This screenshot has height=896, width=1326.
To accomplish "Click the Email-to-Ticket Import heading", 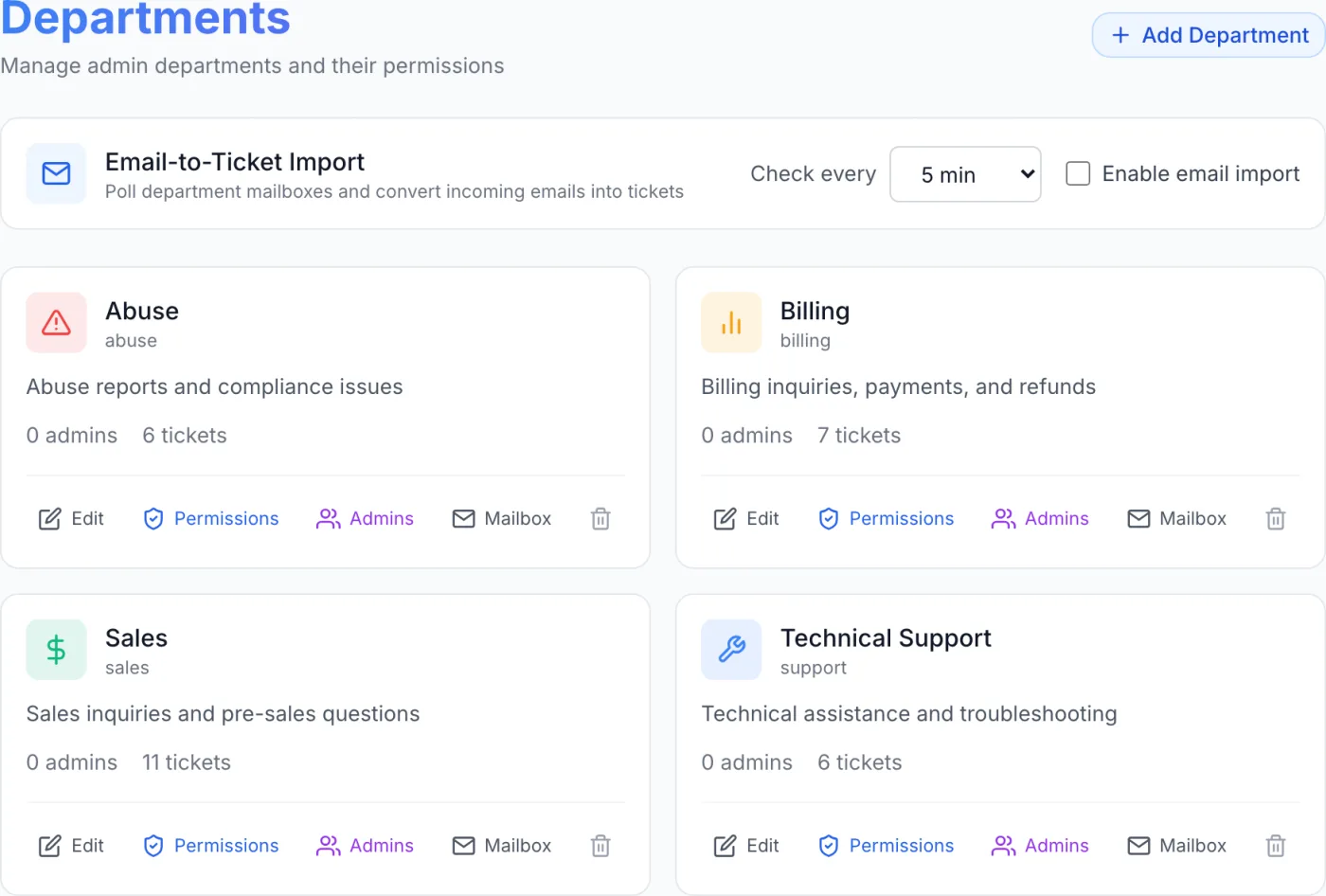I will point(235,162).
